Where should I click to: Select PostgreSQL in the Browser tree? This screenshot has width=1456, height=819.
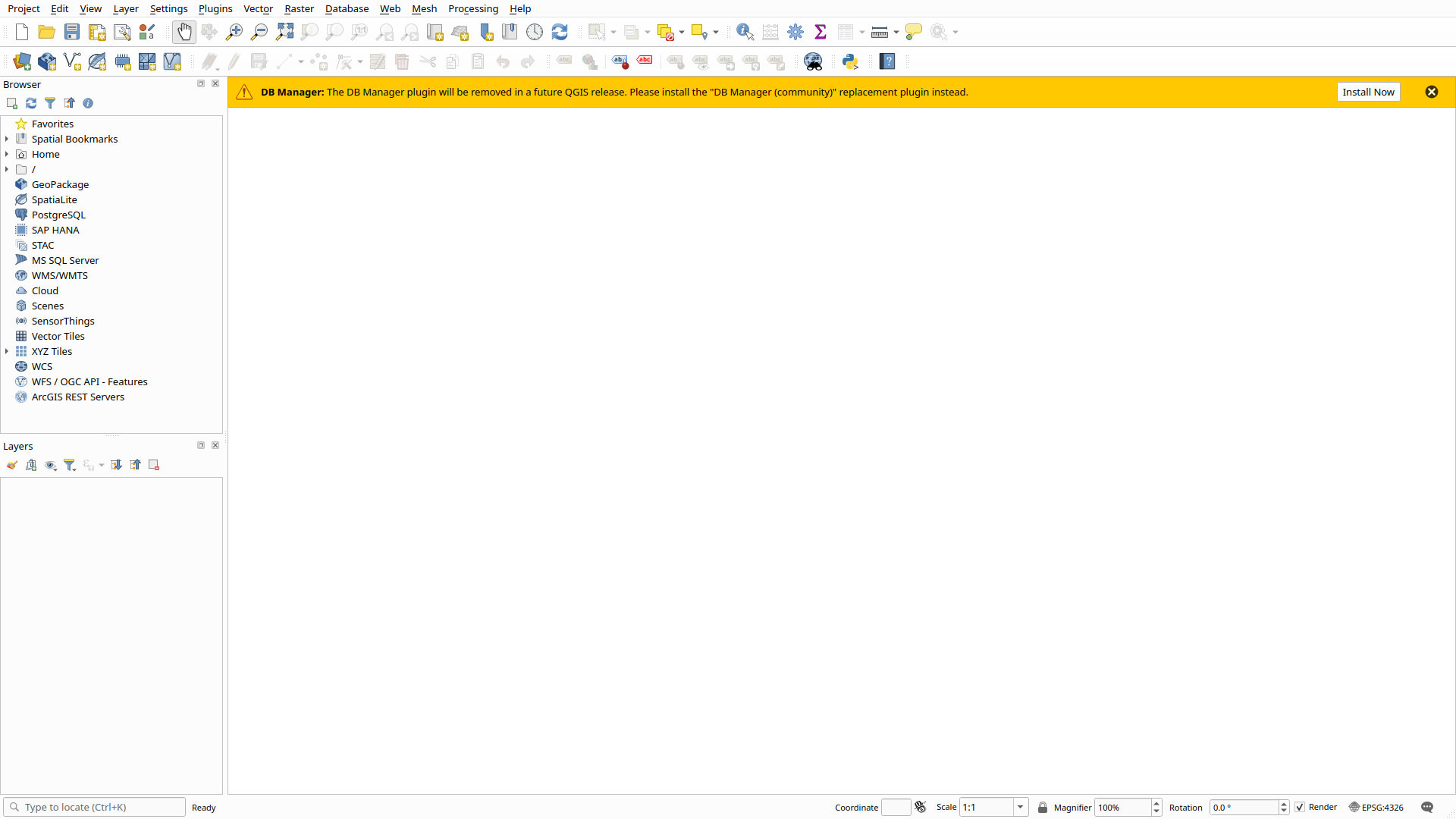pos(58,215)
